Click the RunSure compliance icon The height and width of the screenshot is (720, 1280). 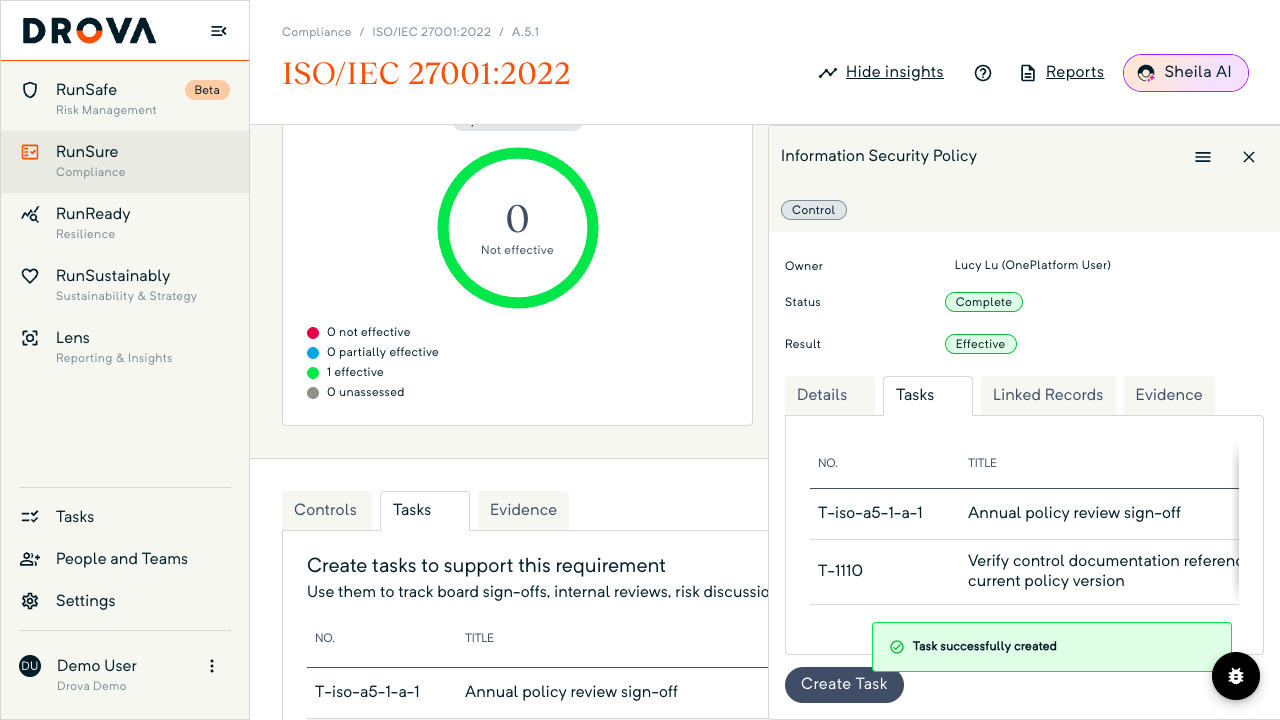coord(30,152)
